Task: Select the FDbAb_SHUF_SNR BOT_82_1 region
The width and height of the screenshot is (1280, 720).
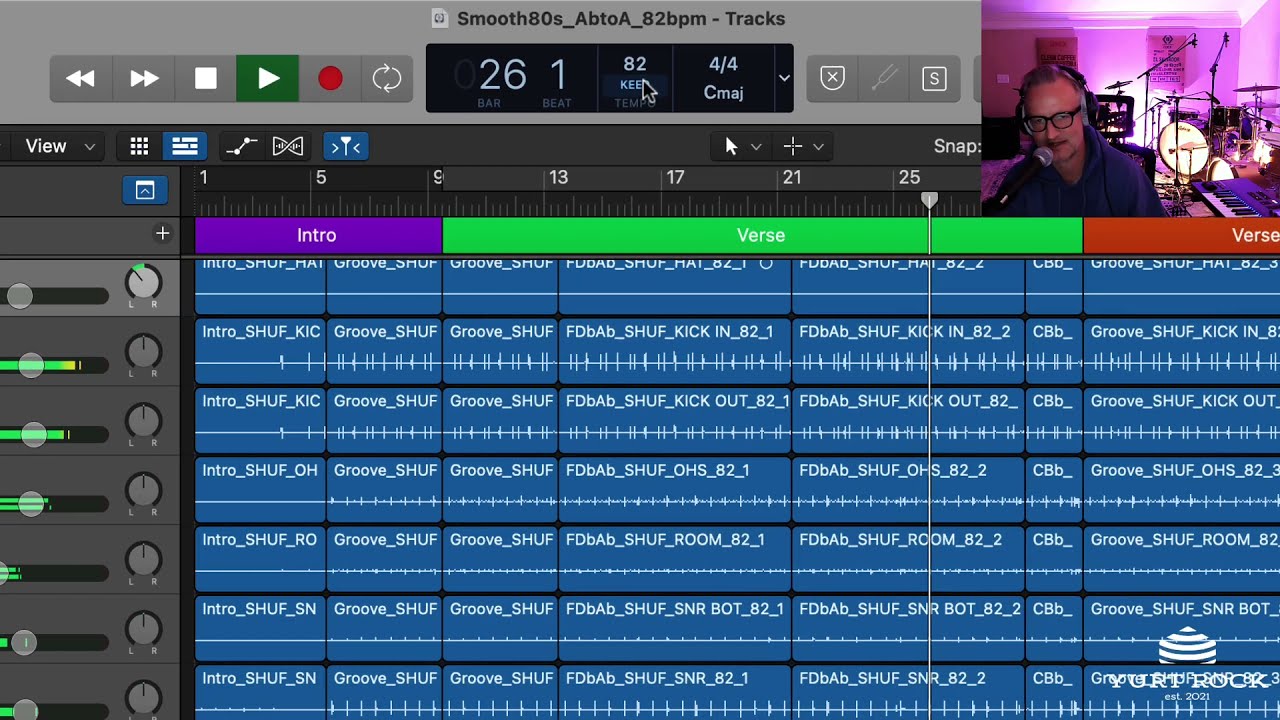Action: tap(674, 628)
